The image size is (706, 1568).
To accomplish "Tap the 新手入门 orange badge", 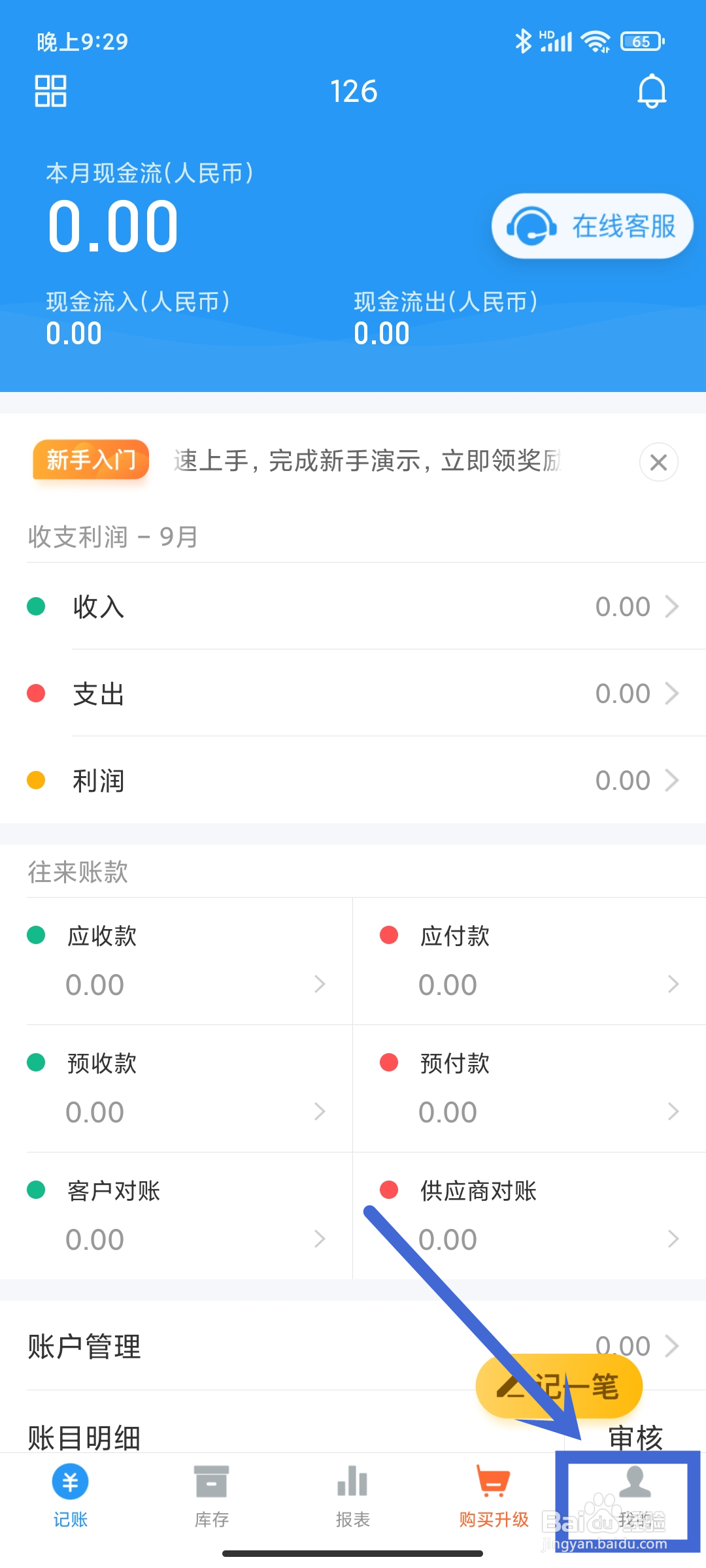I will click(91, 460).
